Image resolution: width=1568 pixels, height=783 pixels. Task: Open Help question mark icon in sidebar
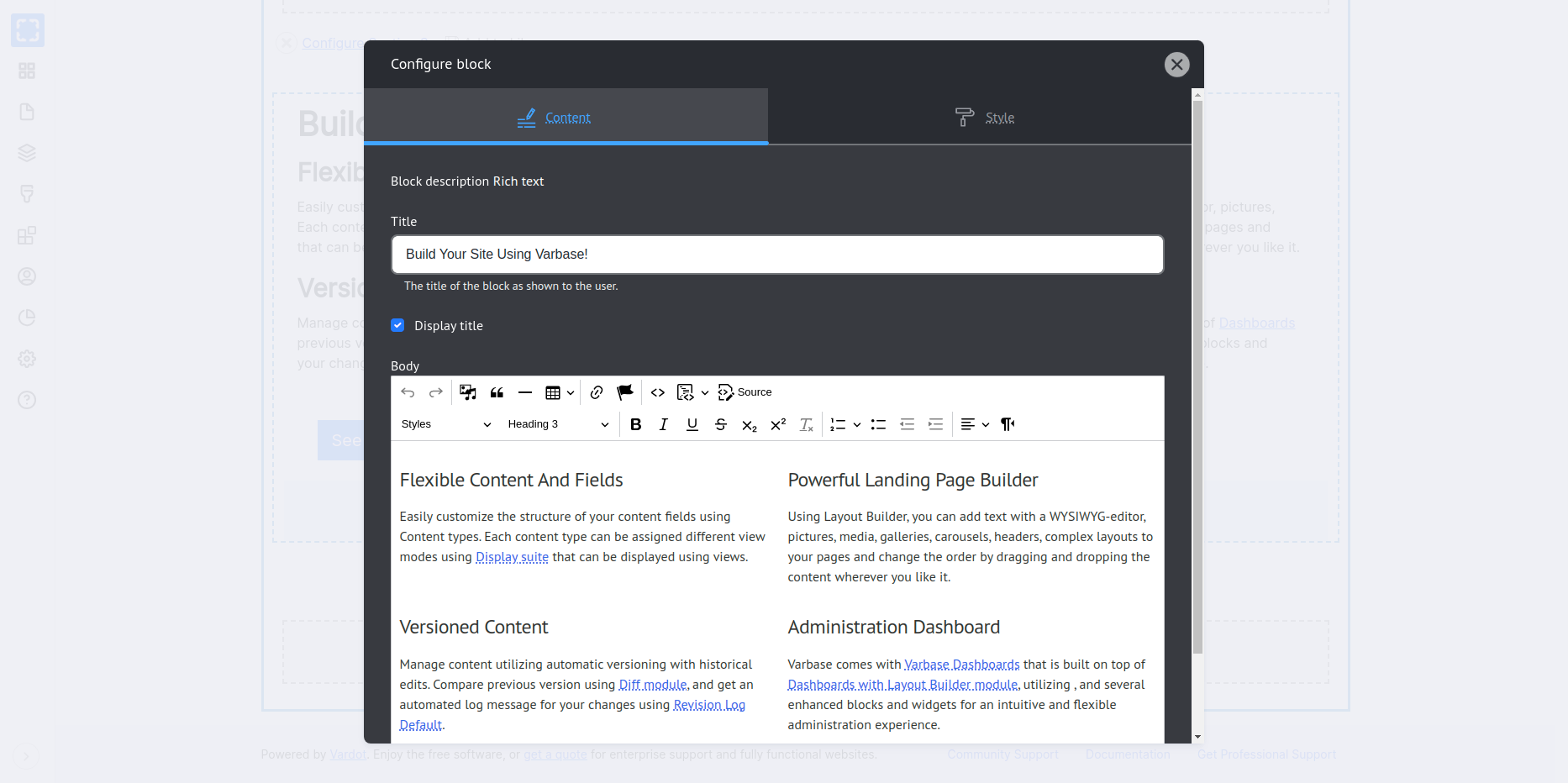pyautogui.click(x=27, y=400)
